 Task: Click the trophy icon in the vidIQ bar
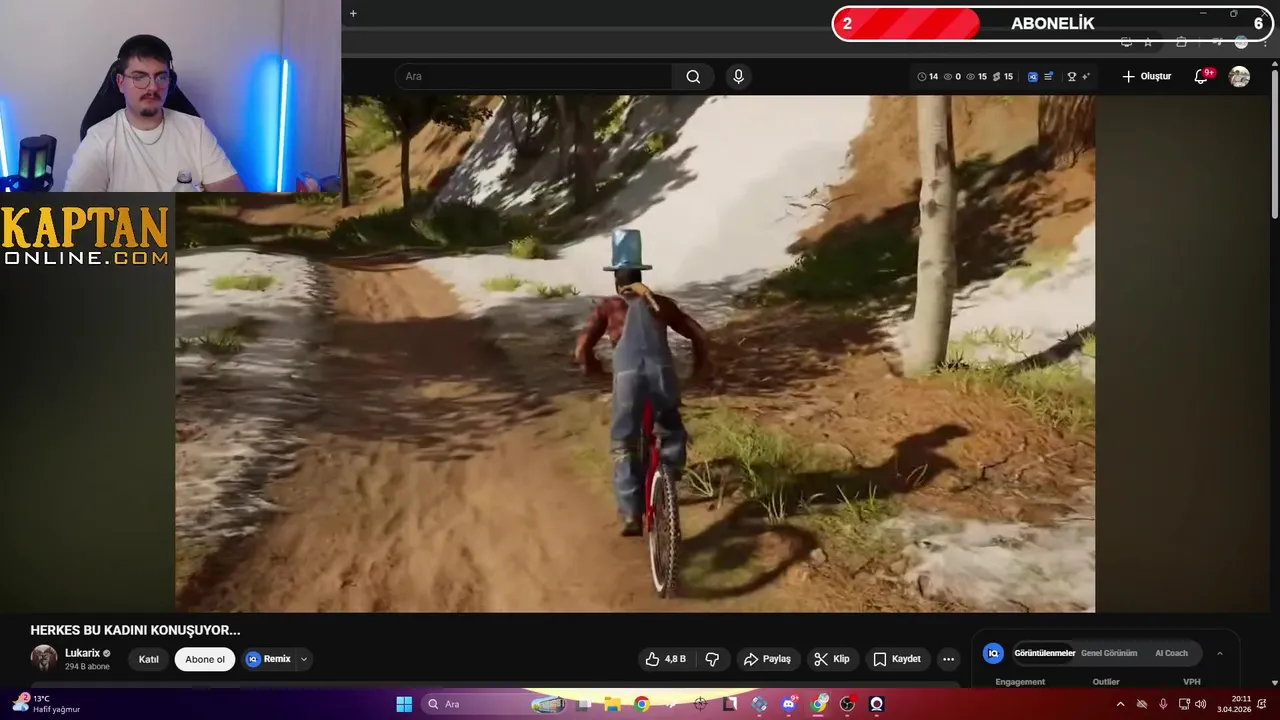coord(1072,76)
